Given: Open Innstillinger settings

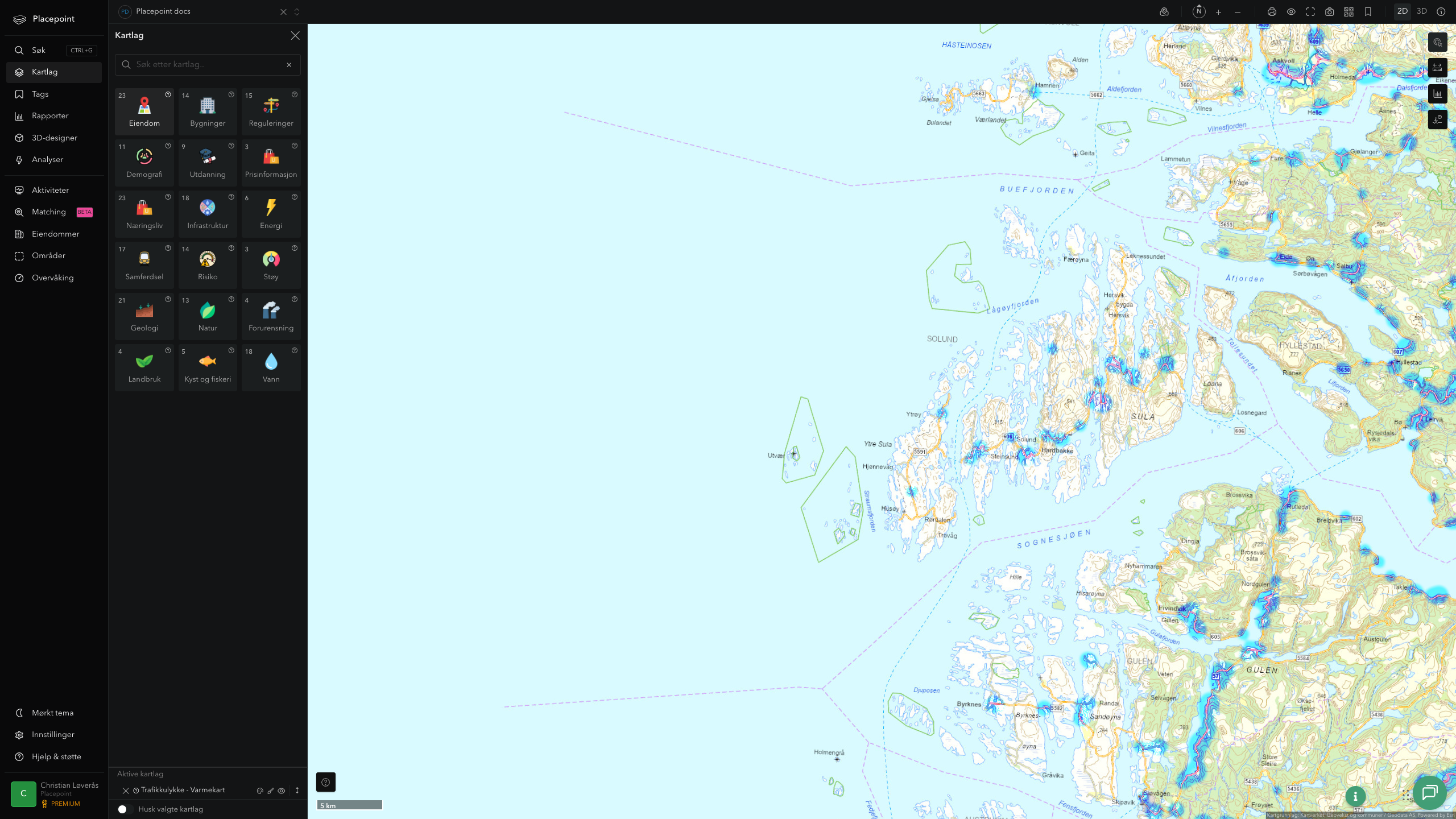Looking at the screenshot, I should [x=54, y=734].
